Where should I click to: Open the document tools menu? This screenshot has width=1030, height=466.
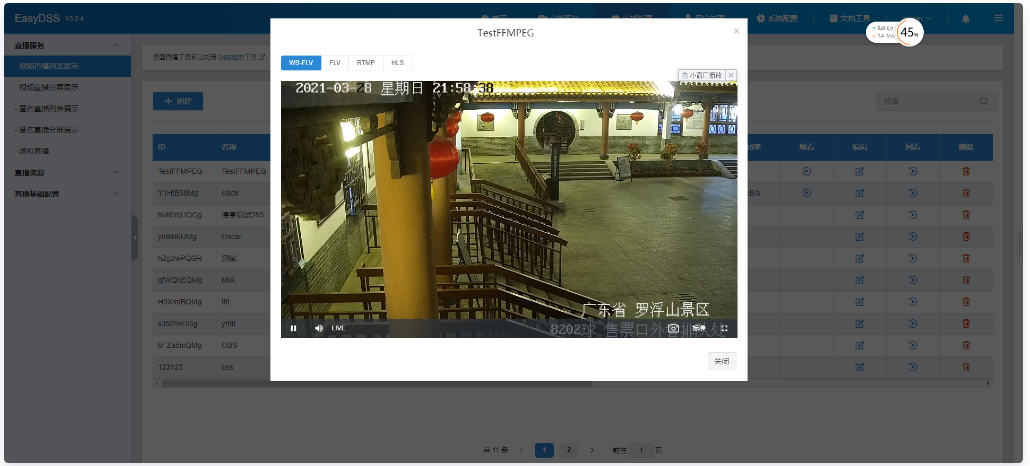coord(849,18)
